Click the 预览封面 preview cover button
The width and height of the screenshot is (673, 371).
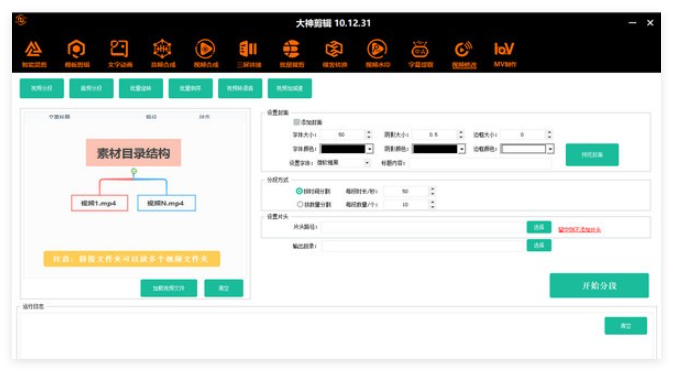coord(592,155)
